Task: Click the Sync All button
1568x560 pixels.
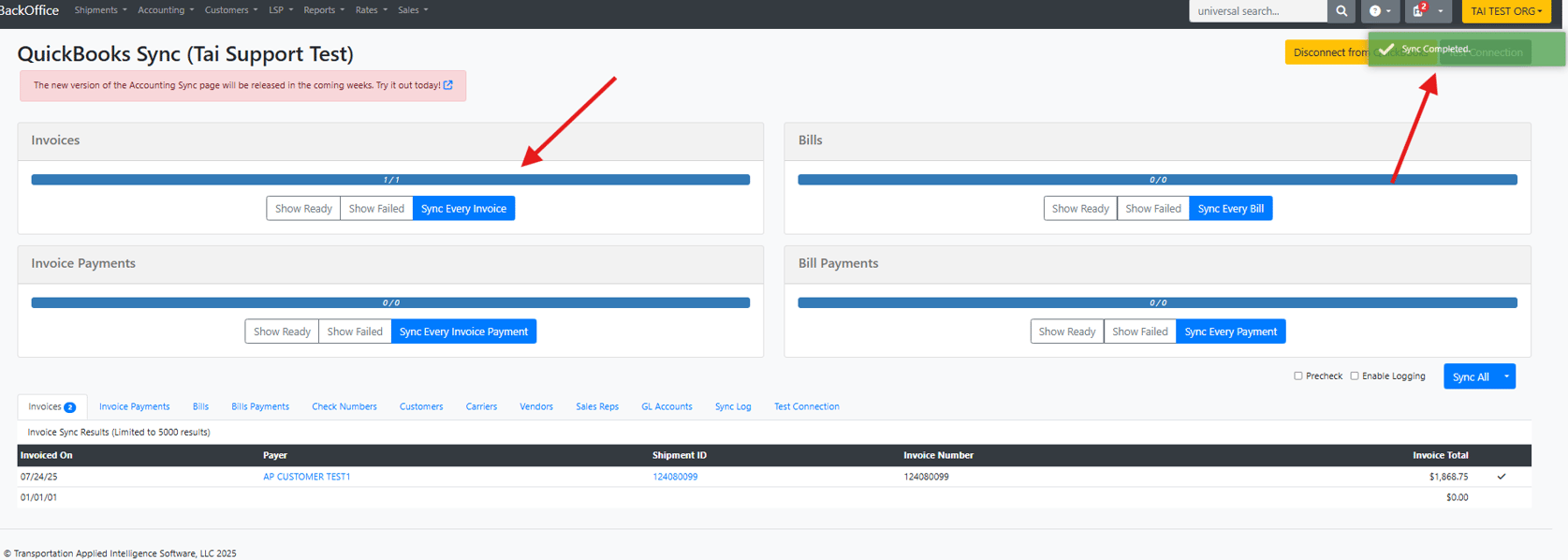Action: coord(1471,376)
